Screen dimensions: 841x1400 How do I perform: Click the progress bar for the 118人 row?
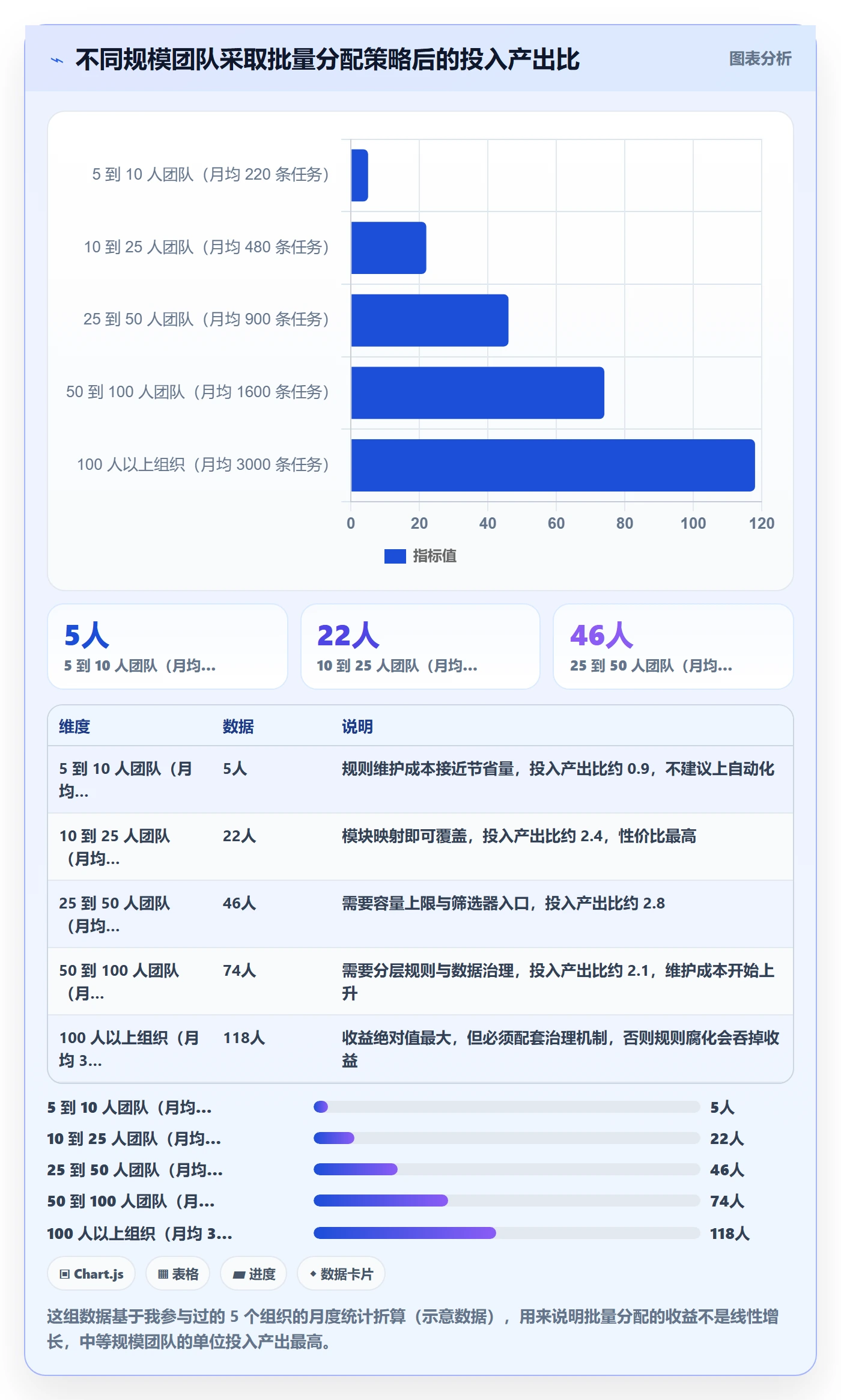pyautogui.click(x=506, y=1233)
